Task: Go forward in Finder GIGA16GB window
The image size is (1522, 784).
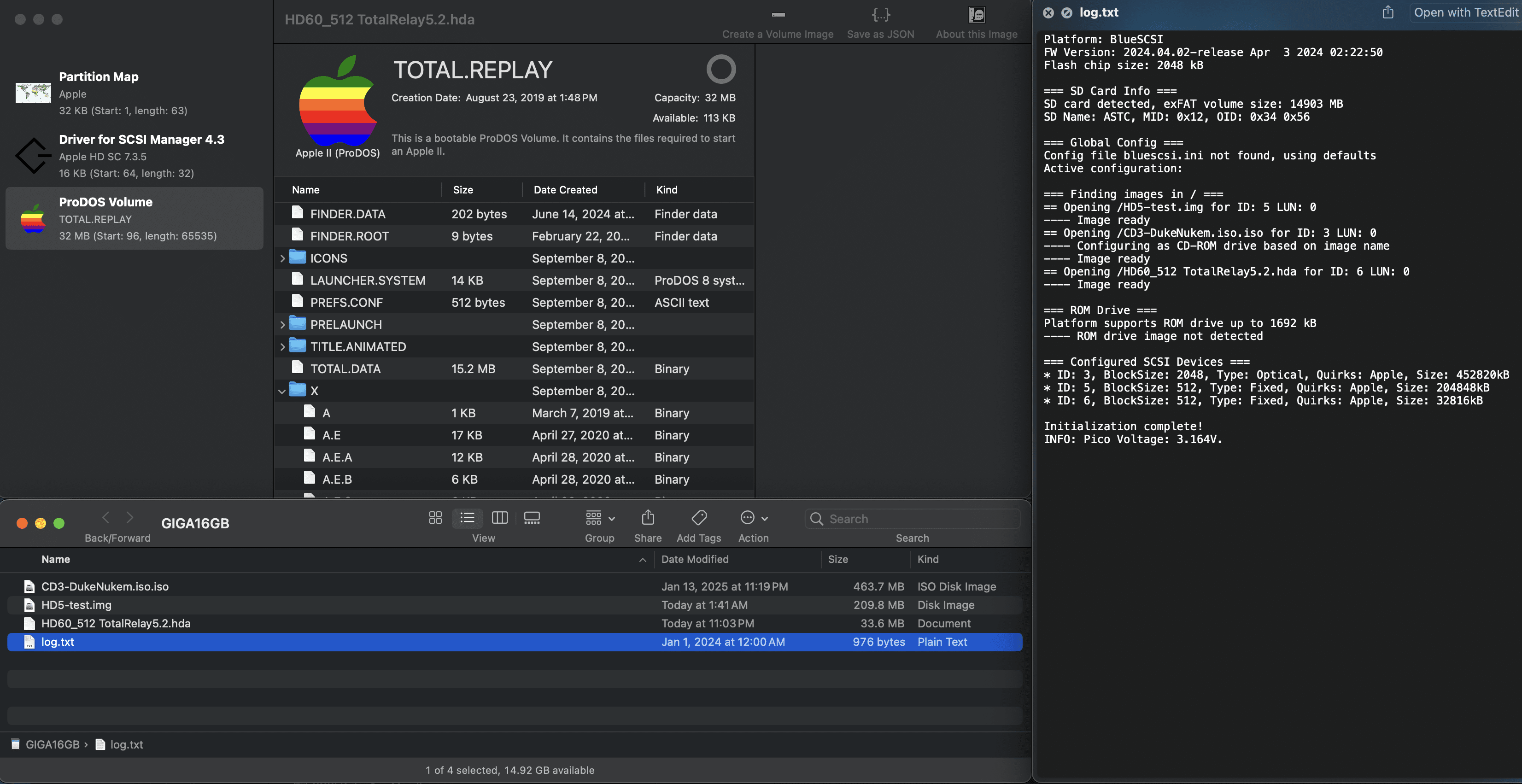Action: click(x=130, y=518)
